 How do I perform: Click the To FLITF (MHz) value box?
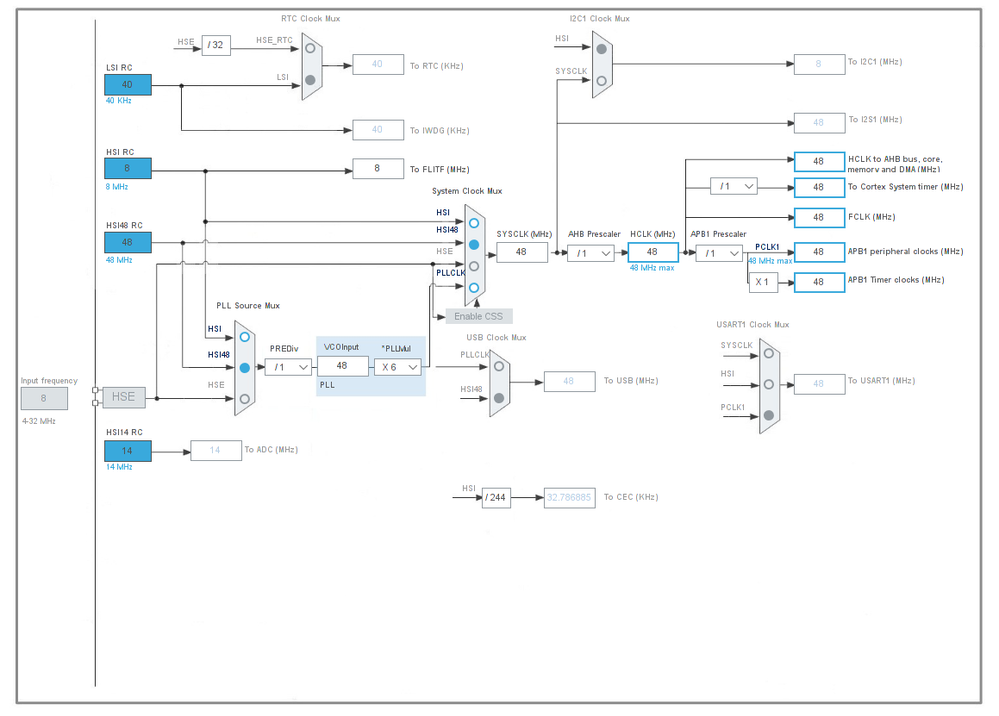tap(378, 169)
